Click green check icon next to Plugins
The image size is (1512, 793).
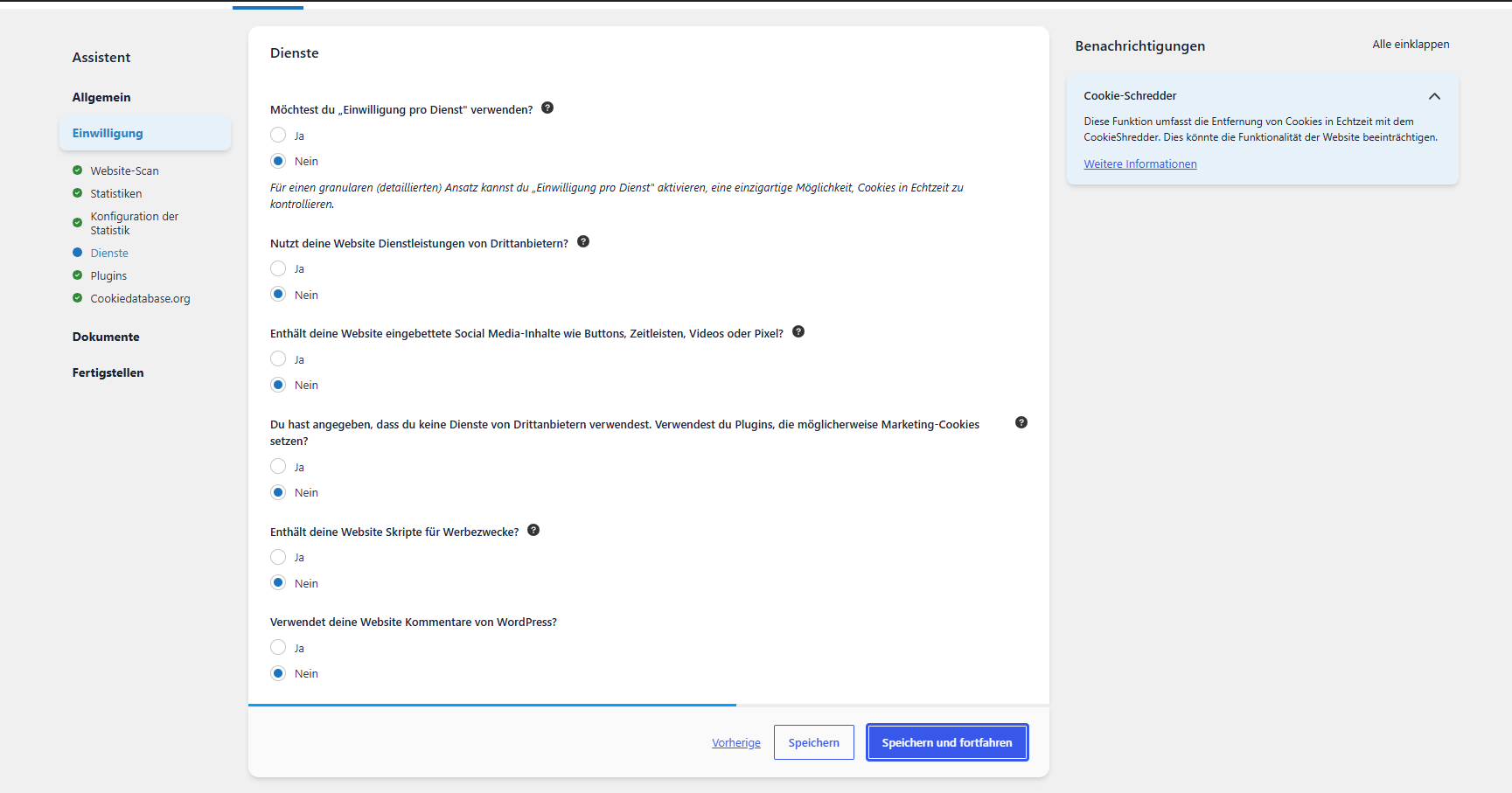pyautogui.click(x=78, y=275)
